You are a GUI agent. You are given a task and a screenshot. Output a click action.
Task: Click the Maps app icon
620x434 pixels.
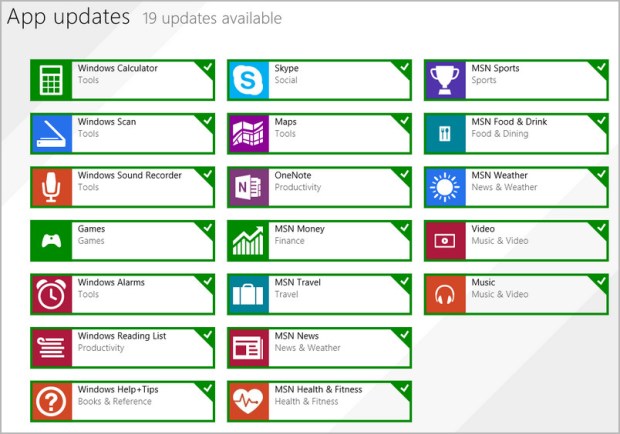click(247, 134)
